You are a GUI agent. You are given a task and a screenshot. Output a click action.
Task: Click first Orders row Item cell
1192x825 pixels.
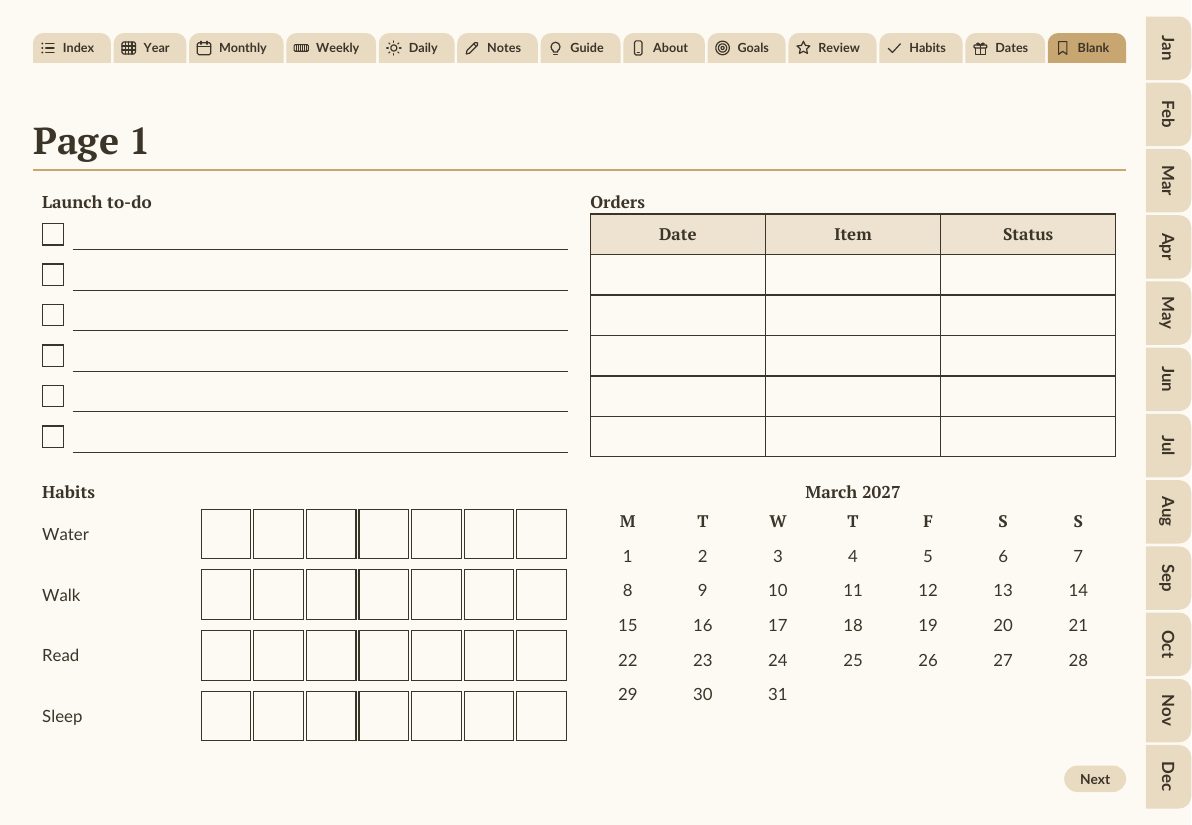pos(853,274)
